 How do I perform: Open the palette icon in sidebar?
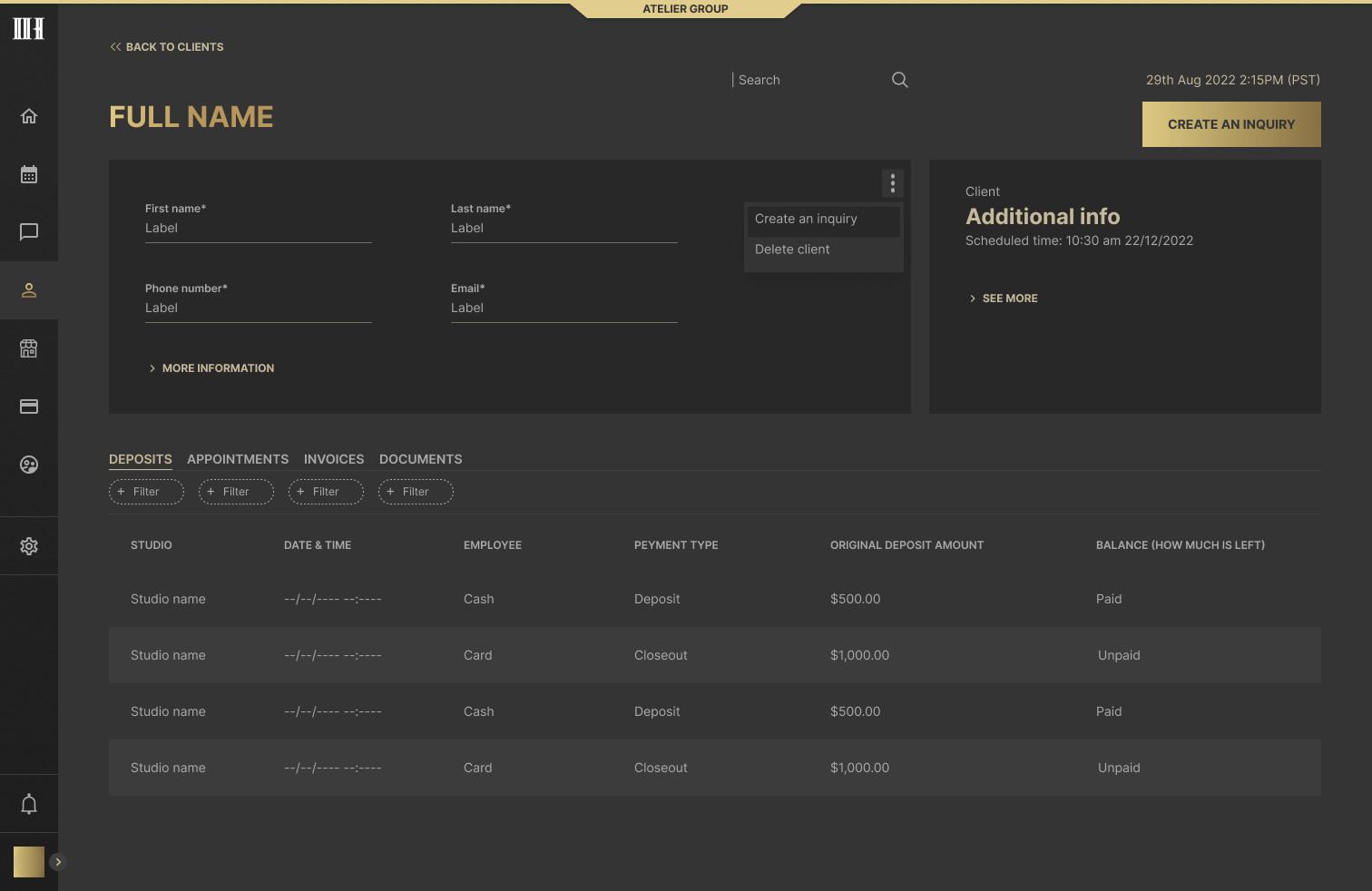coord(29,465)
